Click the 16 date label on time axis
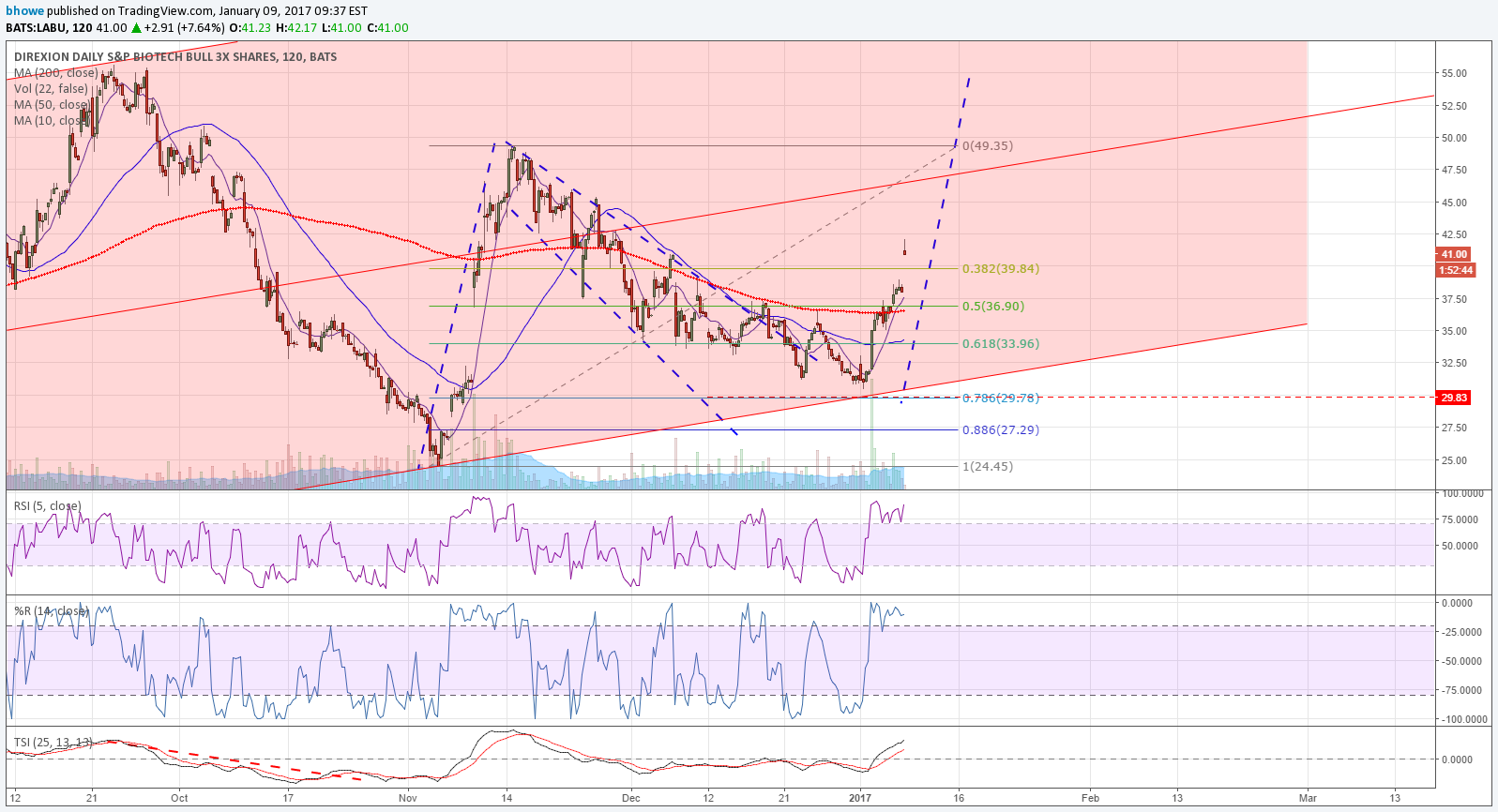Image resolution: width=1498 pixels, height=812 pixels. (959, 798)
